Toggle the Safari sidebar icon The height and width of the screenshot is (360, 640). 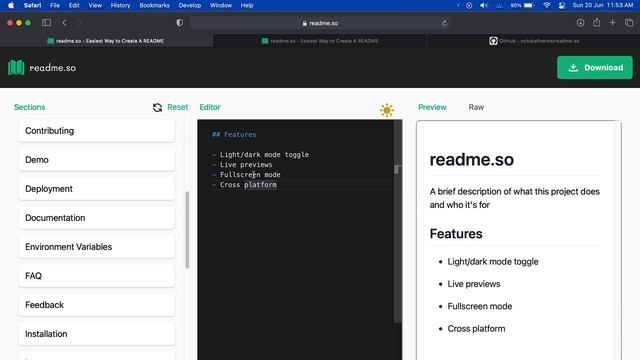click(x=47, y=23)
